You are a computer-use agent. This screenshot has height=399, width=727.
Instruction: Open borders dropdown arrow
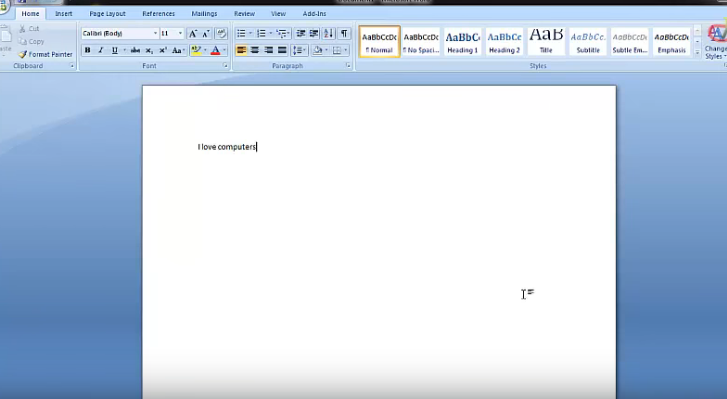point(346,50)
